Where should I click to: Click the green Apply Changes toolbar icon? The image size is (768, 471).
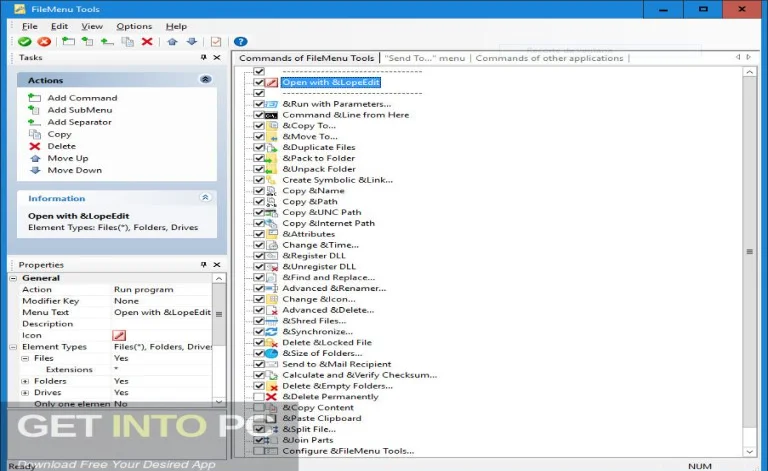[24, 42]
